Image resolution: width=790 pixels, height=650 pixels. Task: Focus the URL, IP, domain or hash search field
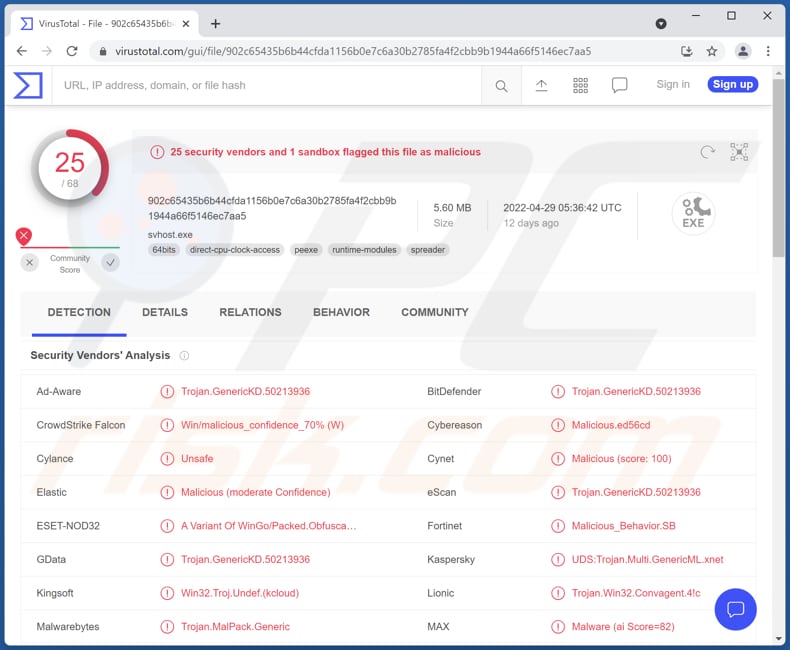[267, 86]
